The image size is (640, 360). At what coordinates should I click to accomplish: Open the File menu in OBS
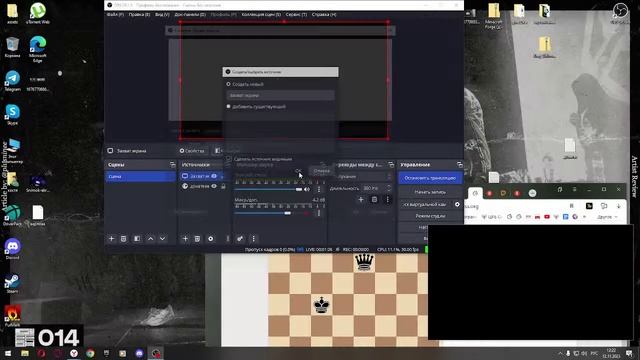[115, 15]
